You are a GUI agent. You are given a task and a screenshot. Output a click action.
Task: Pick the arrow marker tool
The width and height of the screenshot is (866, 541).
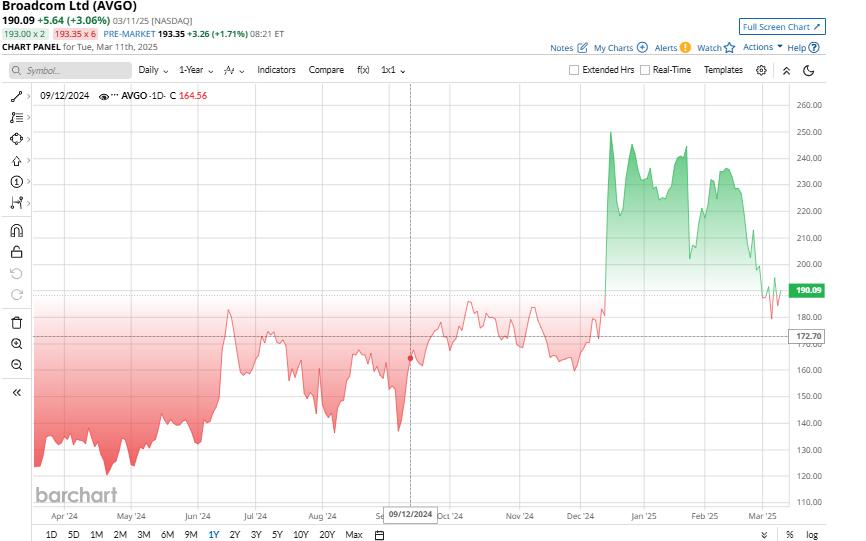16,161
